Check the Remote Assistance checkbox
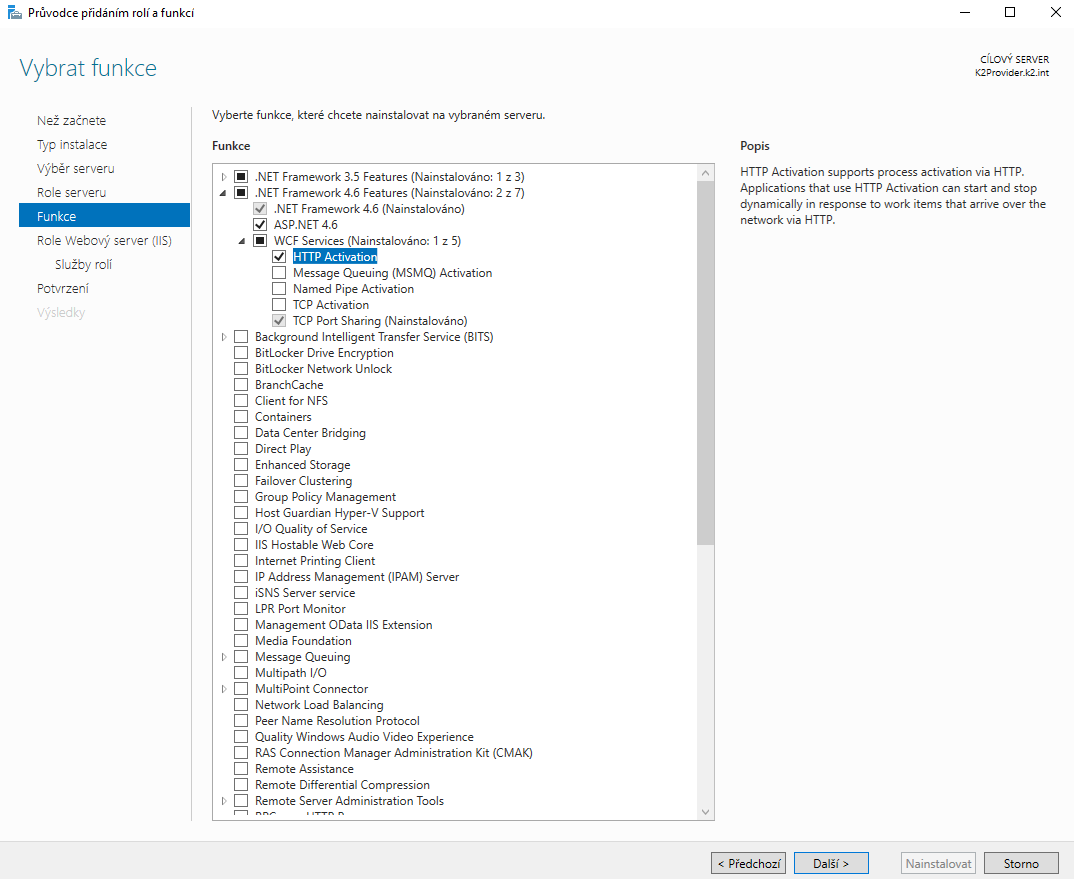 point(241,769)
